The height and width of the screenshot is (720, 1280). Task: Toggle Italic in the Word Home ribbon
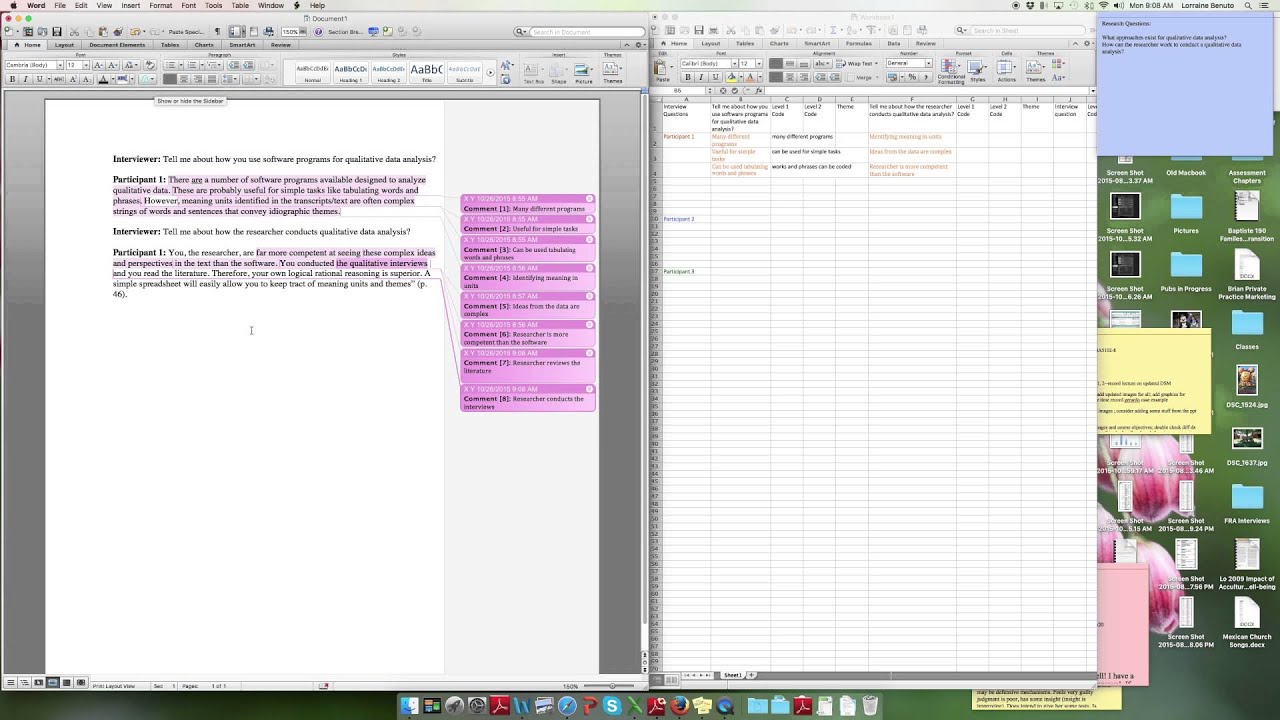[25, 79]
